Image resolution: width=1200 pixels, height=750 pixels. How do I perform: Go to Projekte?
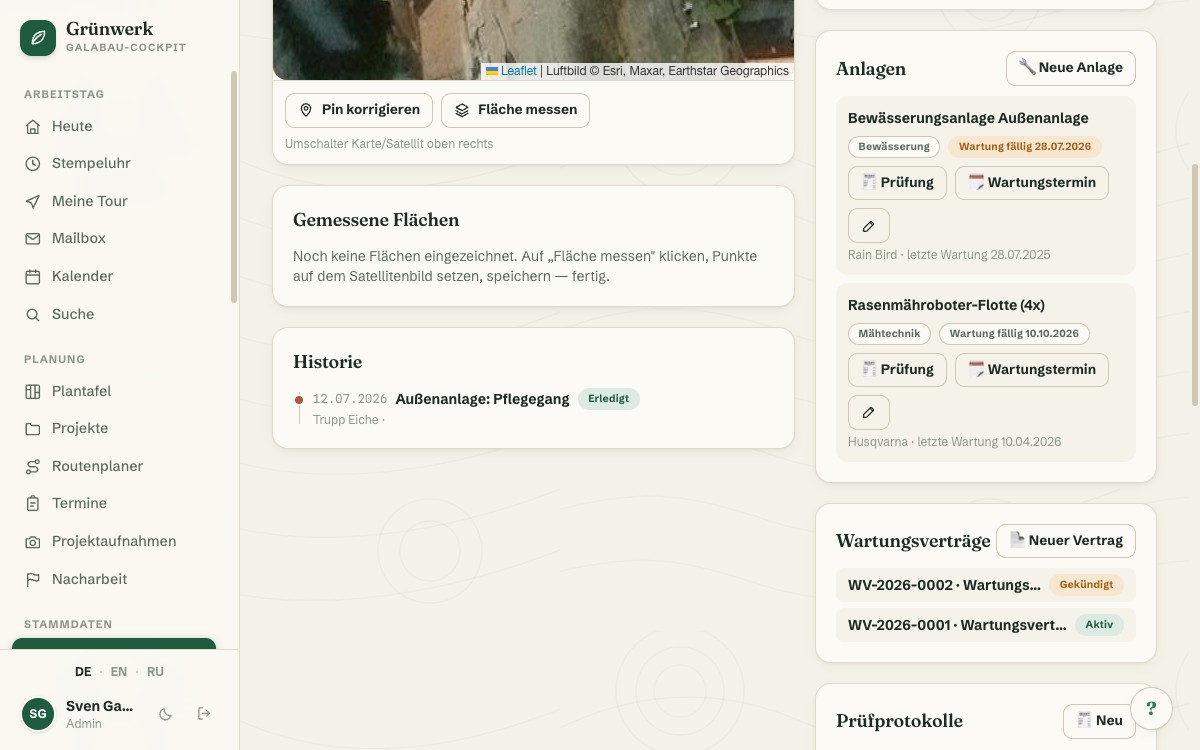pyautogui.click(x=120, y=428)
